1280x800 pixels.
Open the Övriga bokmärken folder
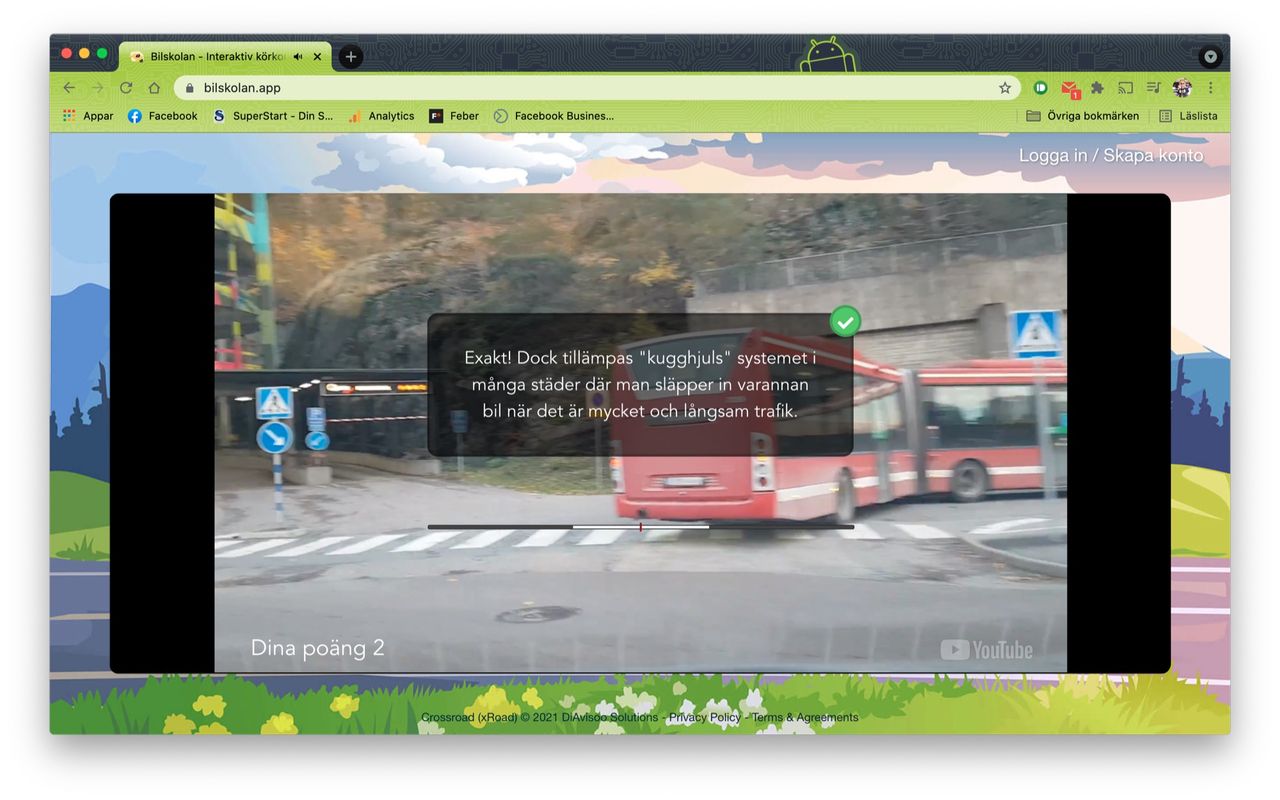click(1083, 116)
